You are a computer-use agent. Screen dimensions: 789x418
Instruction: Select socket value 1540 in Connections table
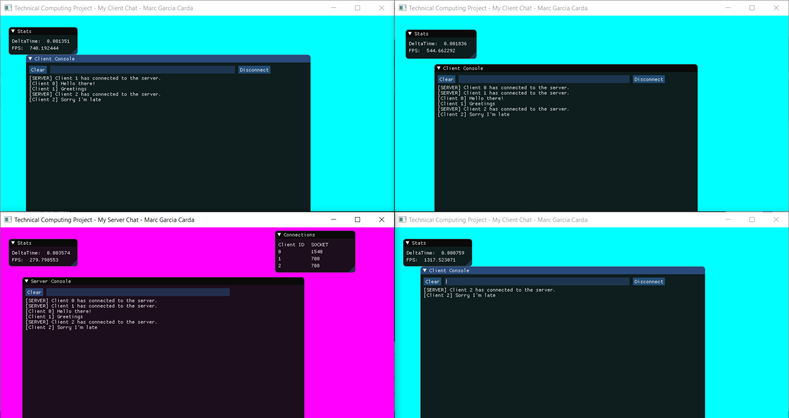(x=317, y=252)
